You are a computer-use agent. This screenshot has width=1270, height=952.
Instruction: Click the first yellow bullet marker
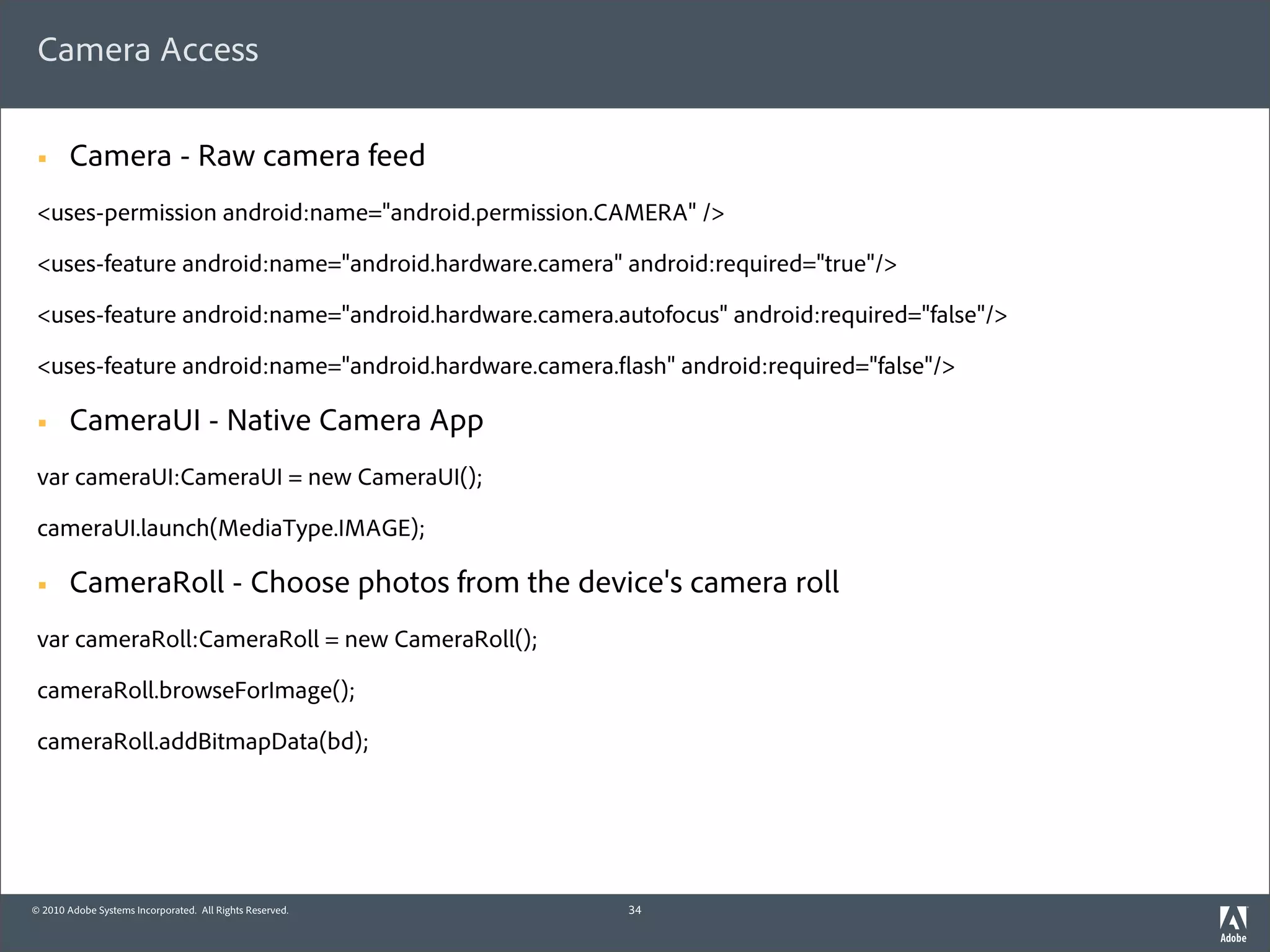click(42, 159)
